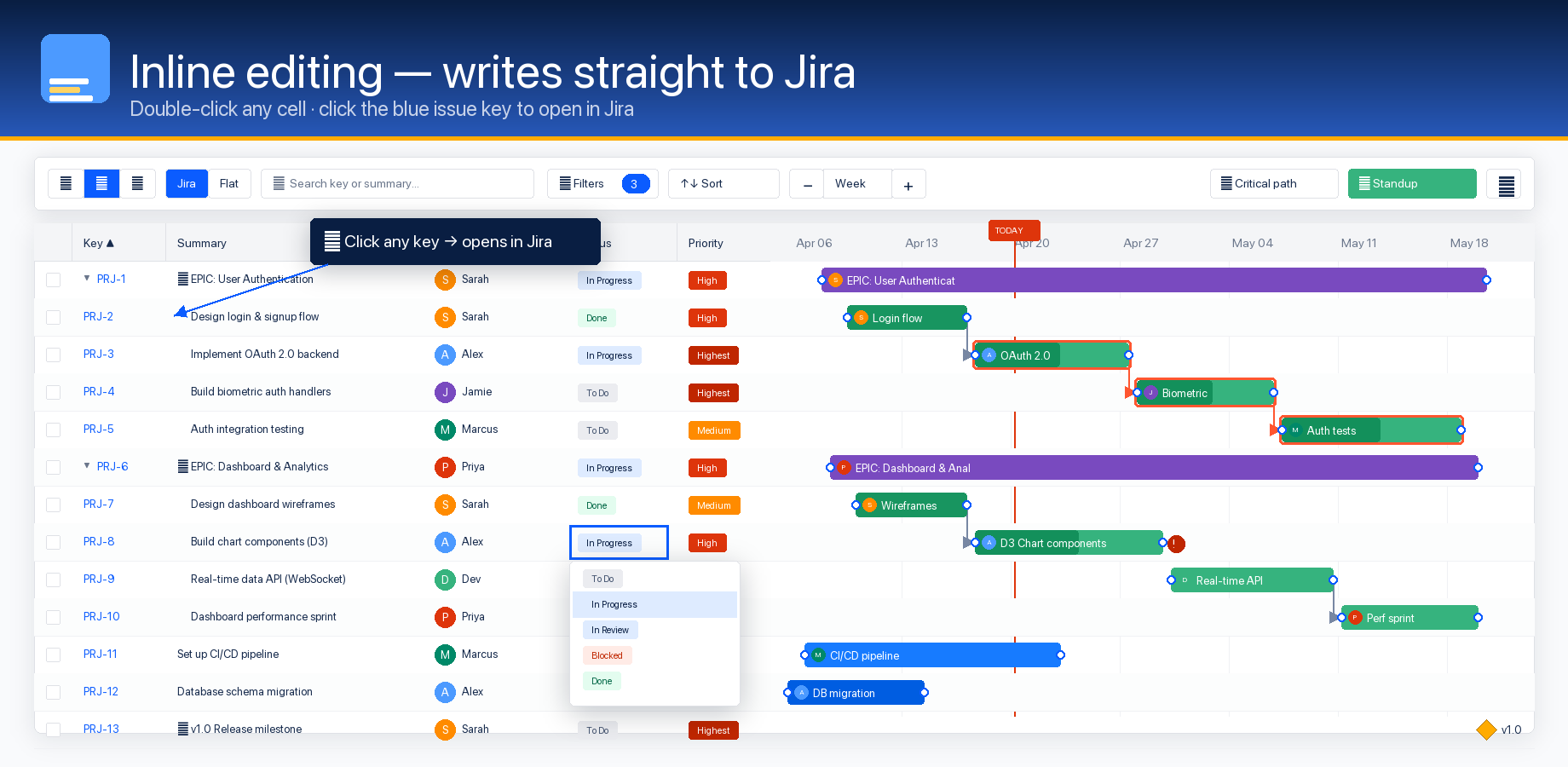Image resolution: width=1568 pixels, height=767 pixels.
Task: Check the checkbox on the PRJ-6 row
Action: (53, 467)
